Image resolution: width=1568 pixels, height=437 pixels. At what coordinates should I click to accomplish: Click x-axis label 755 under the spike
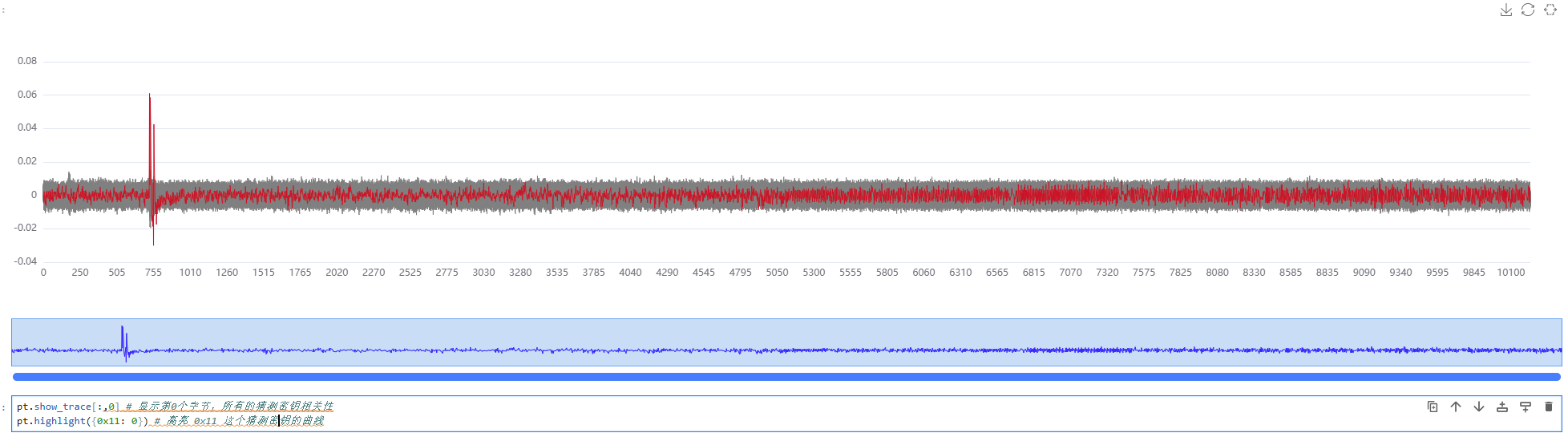[153, 273]
